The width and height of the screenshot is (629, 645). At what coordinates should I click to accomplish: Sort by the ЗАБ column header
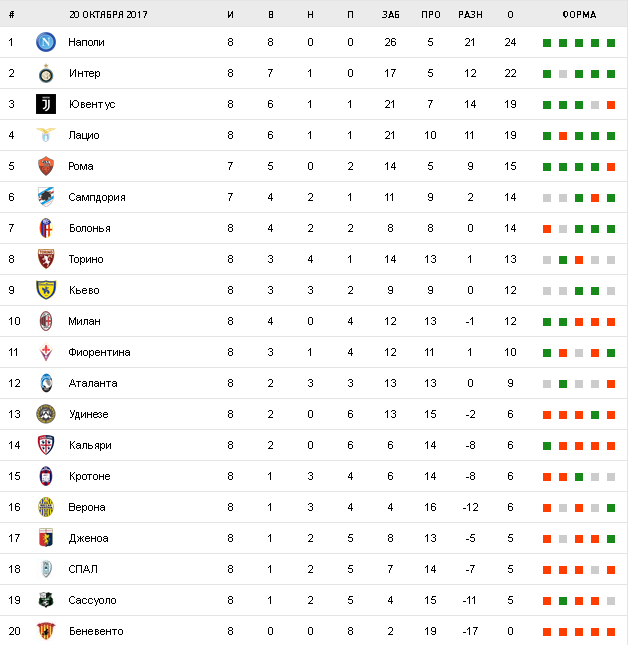coord(390,15)
